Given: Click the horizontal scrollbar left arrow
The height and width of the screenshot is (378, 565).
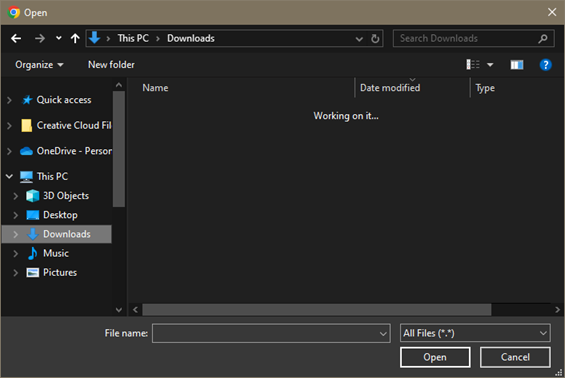Looking at the screenshot, I should 135,310.
